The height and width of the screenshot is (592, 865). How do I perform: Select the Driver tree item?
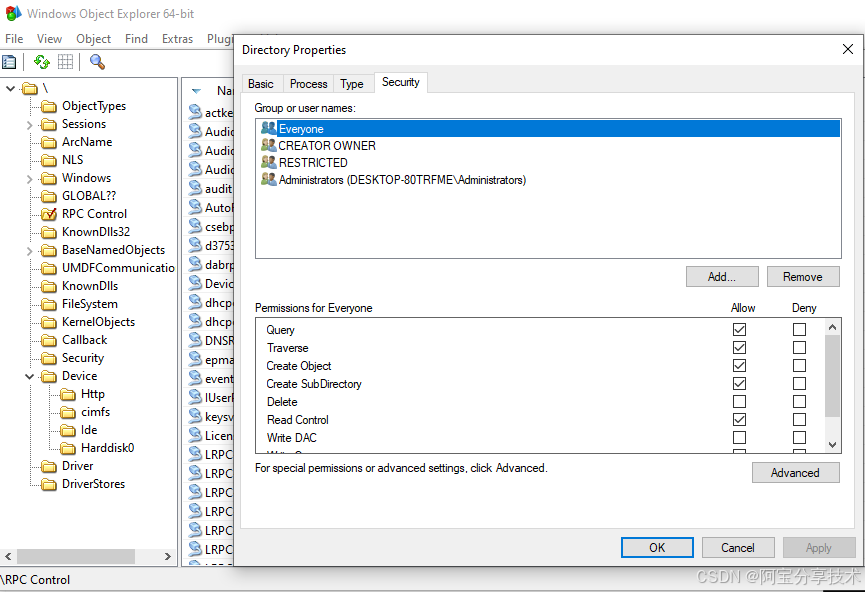pyautogui.click(x=77, y=466)
